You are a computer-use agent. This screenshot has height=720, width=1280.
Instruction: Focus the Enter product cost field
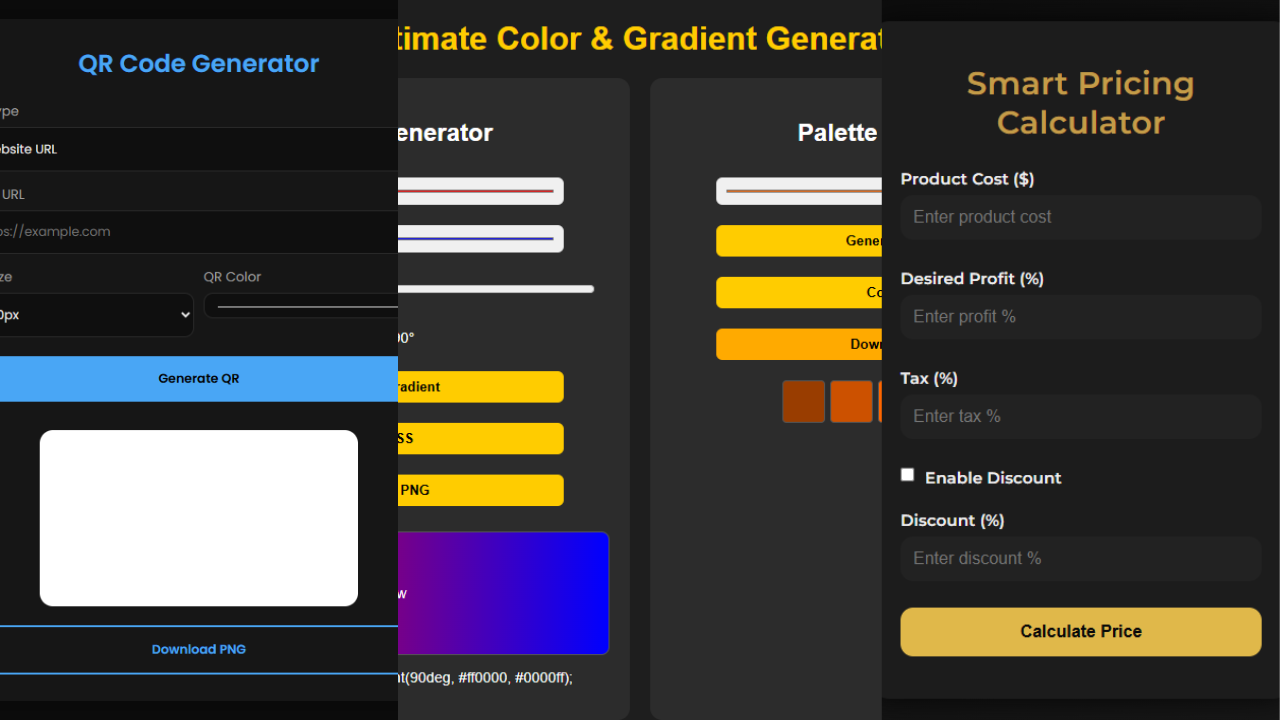[1080, 217]
